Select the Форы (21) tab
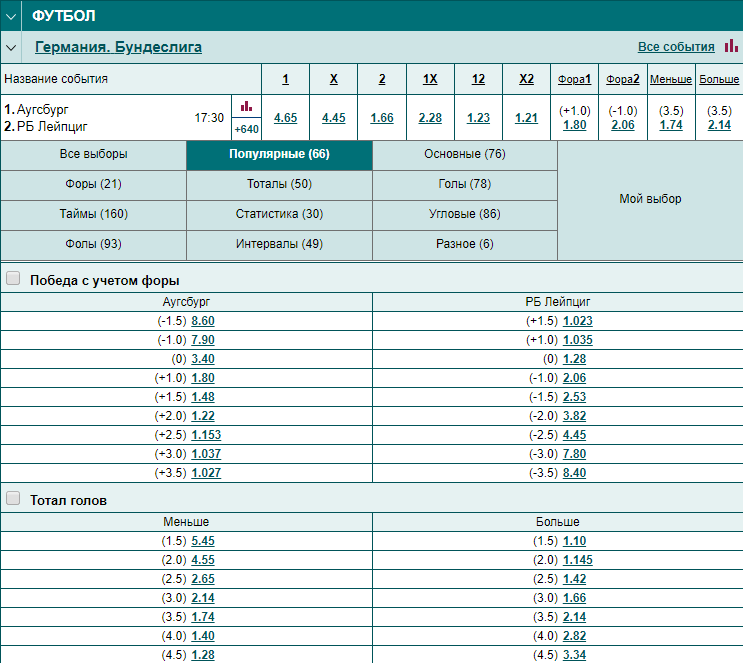Image resolution: width=743 pixels, height=663 pixels. 93,184
